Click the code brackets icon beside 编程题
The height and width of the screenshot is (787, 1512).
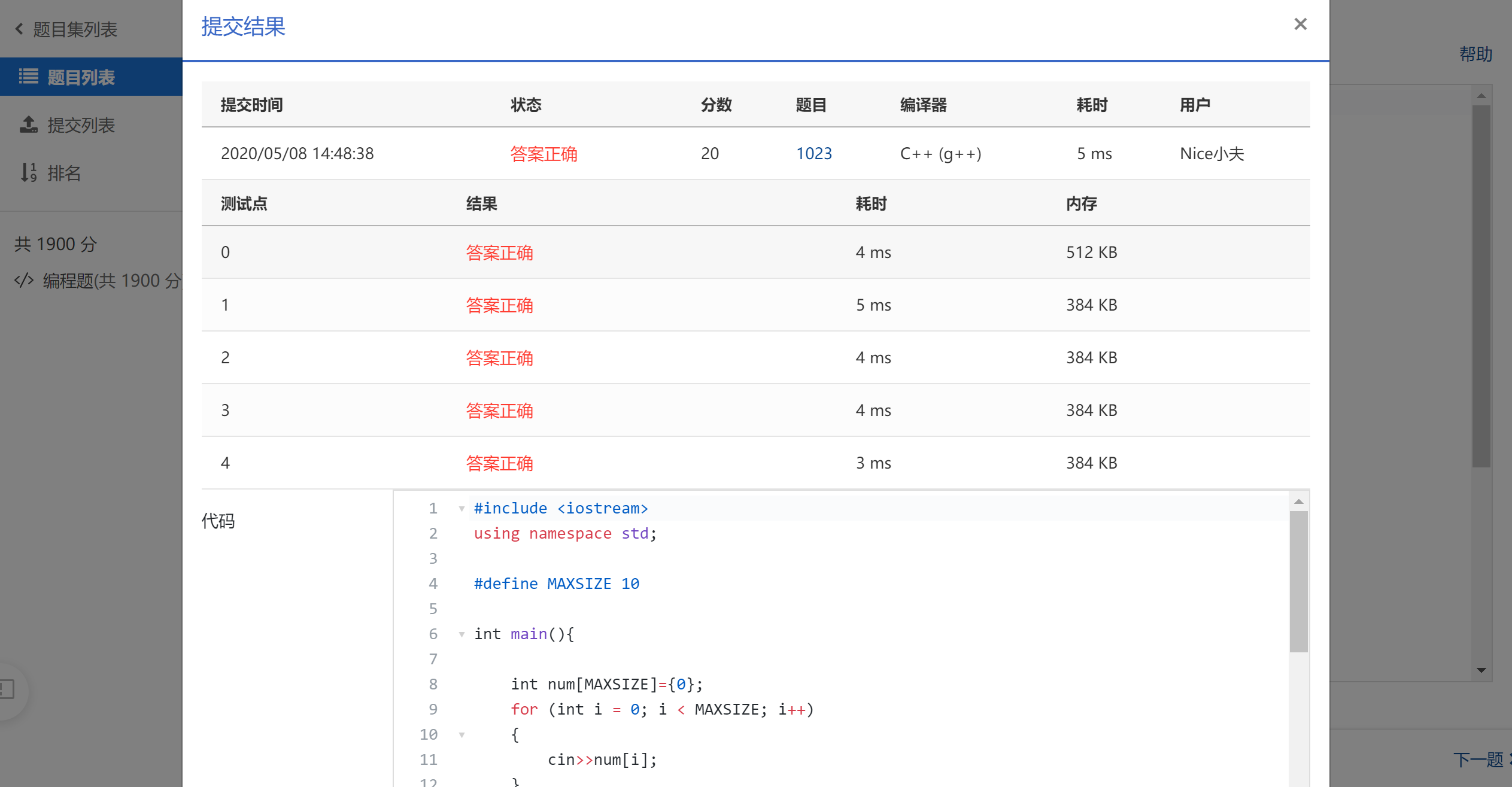24,280
